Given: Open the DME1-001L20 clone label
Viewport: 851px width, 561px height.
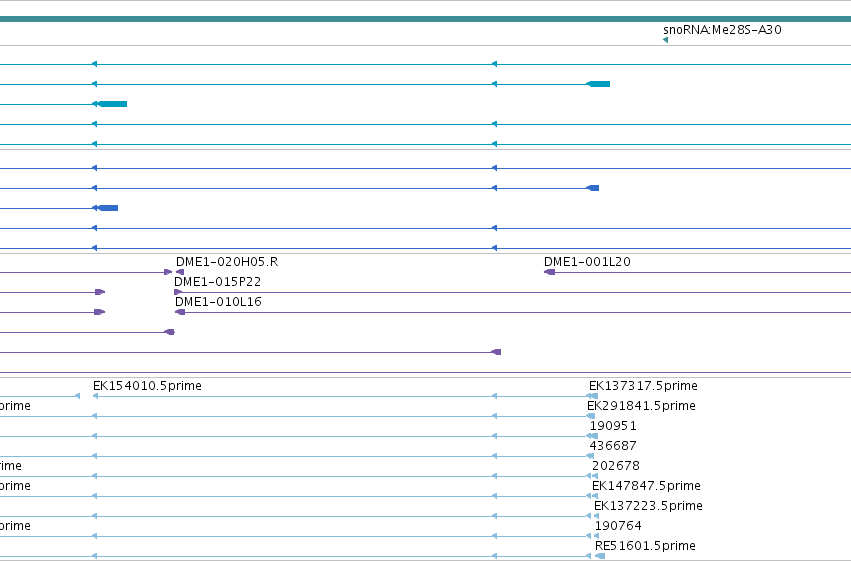Looking at the screenshot, I should click(x=587, y=262).
